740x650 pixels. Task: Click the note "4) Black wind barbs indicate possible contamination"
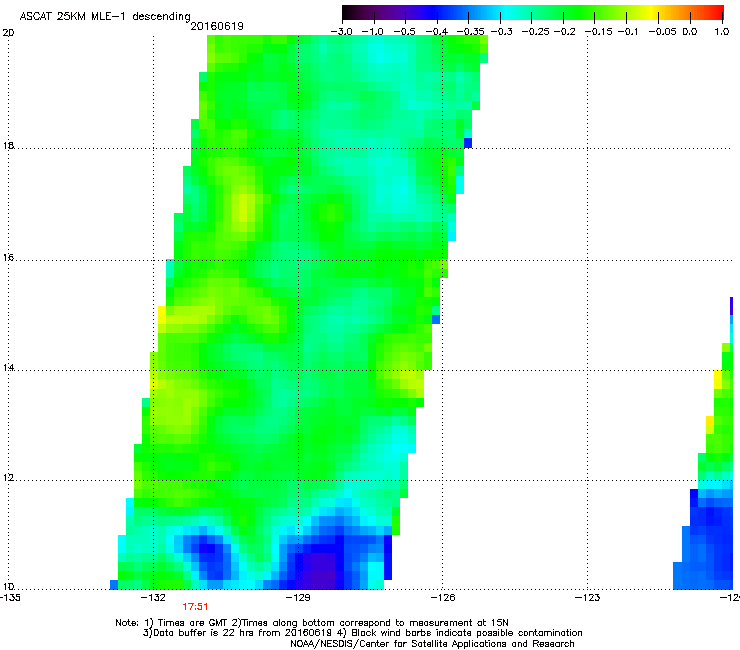(460, 633)
